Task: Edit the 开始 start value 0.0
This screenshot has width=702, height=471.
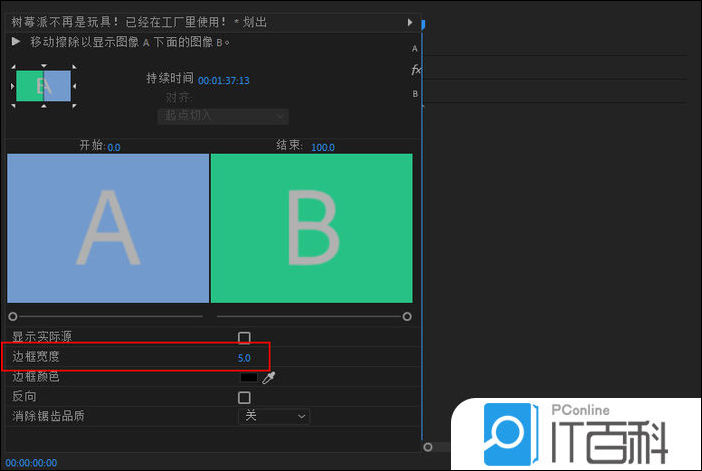Action: (114, 147)
